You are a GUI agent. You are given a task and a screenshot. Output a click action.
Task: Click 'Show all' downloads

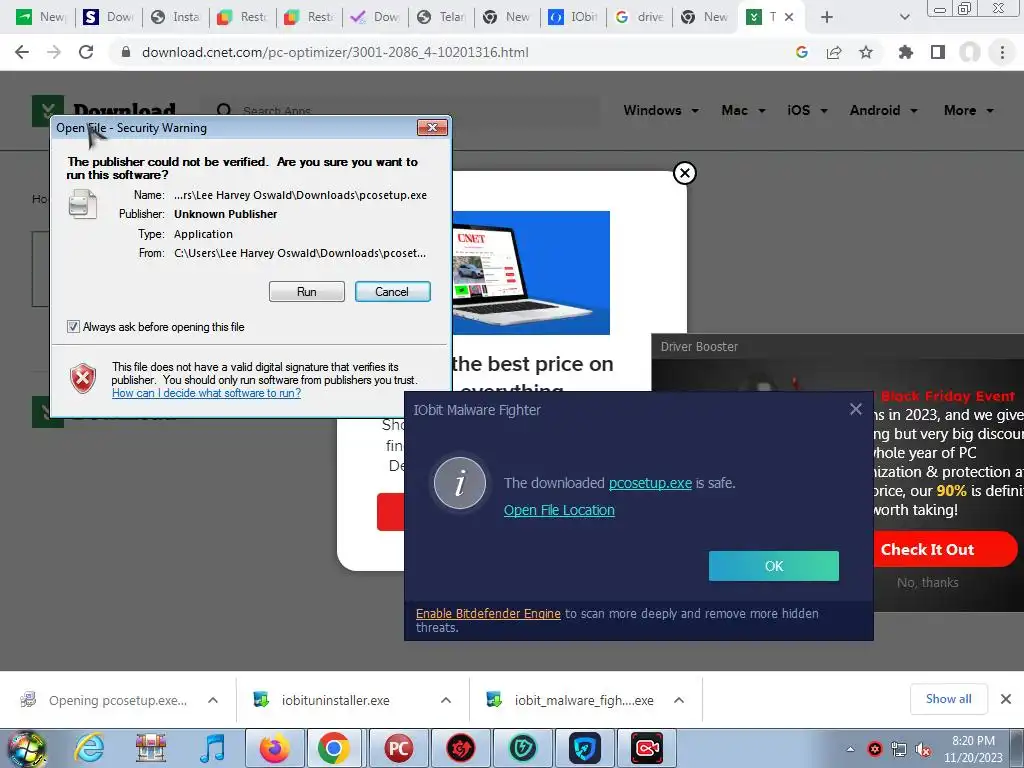click(x=948, y=699)
